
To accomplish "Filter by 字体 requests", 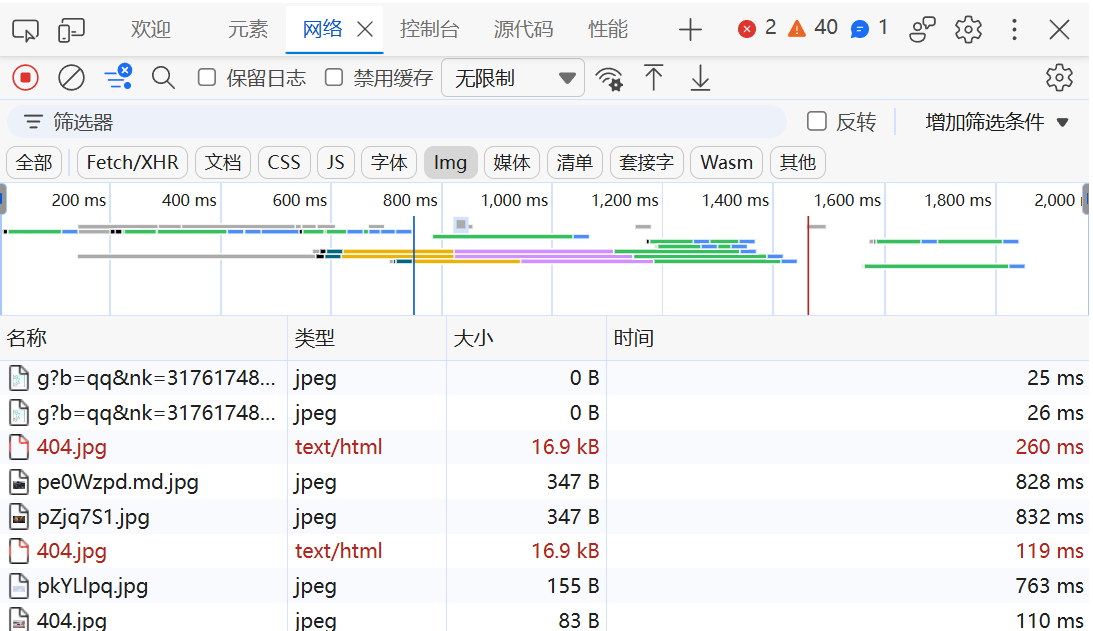I will coord(389,162).
